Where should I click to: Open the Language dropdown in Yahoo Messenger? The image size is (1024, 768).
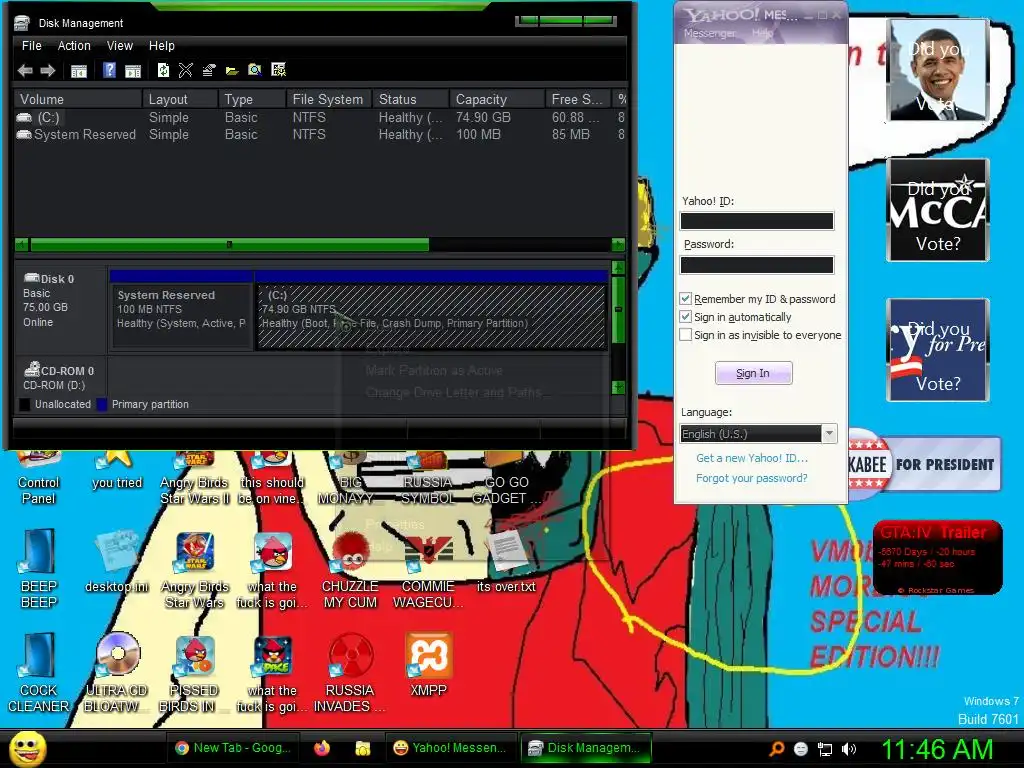coord(829,434)
